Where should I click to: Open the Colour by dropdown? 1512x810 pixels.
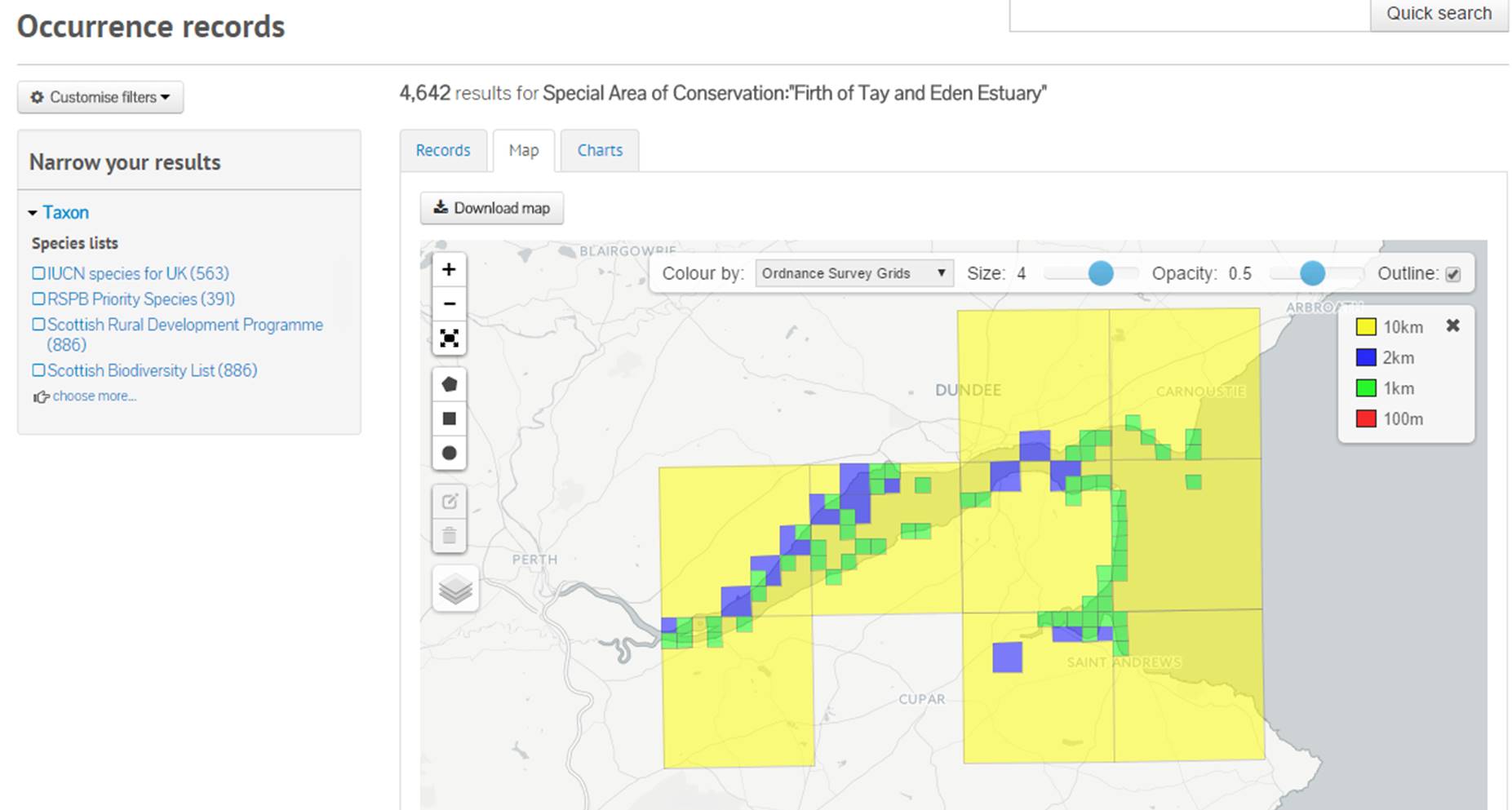click(x=854, y=273)
